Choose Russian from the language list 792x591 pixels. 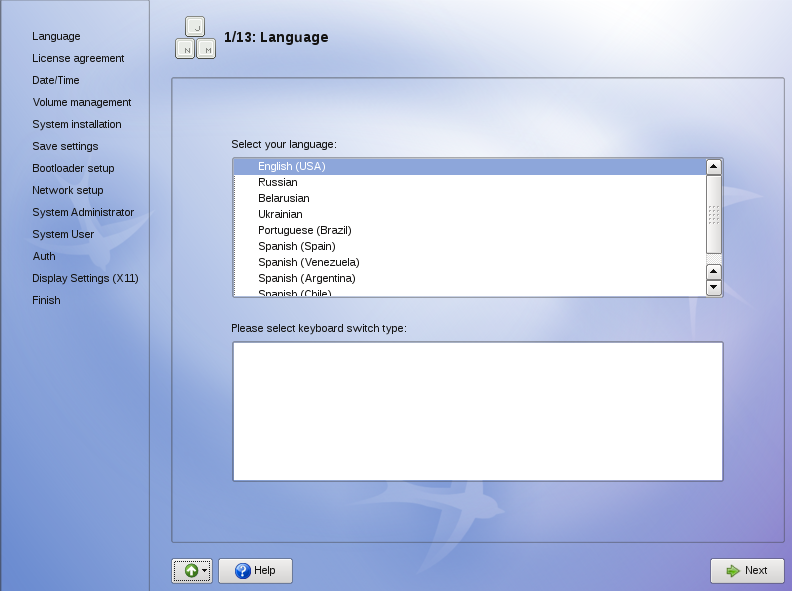277,182
